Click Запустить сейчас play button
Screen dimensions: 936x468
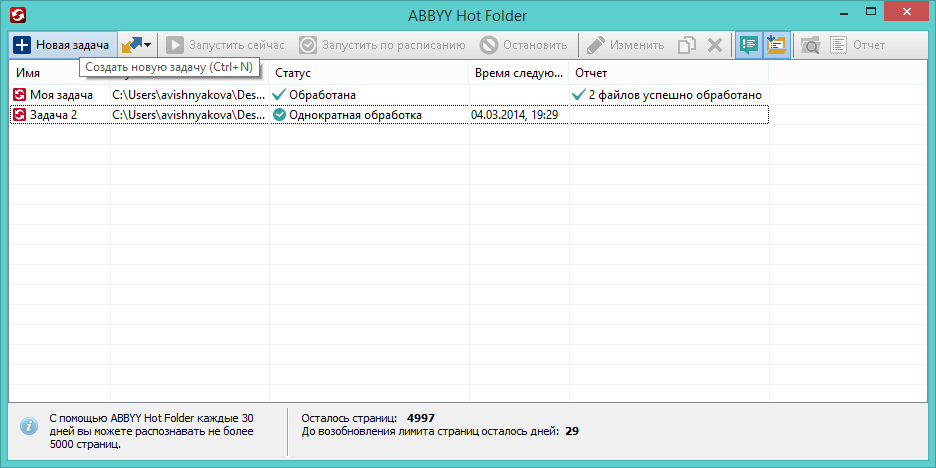(x=225, y=45)
